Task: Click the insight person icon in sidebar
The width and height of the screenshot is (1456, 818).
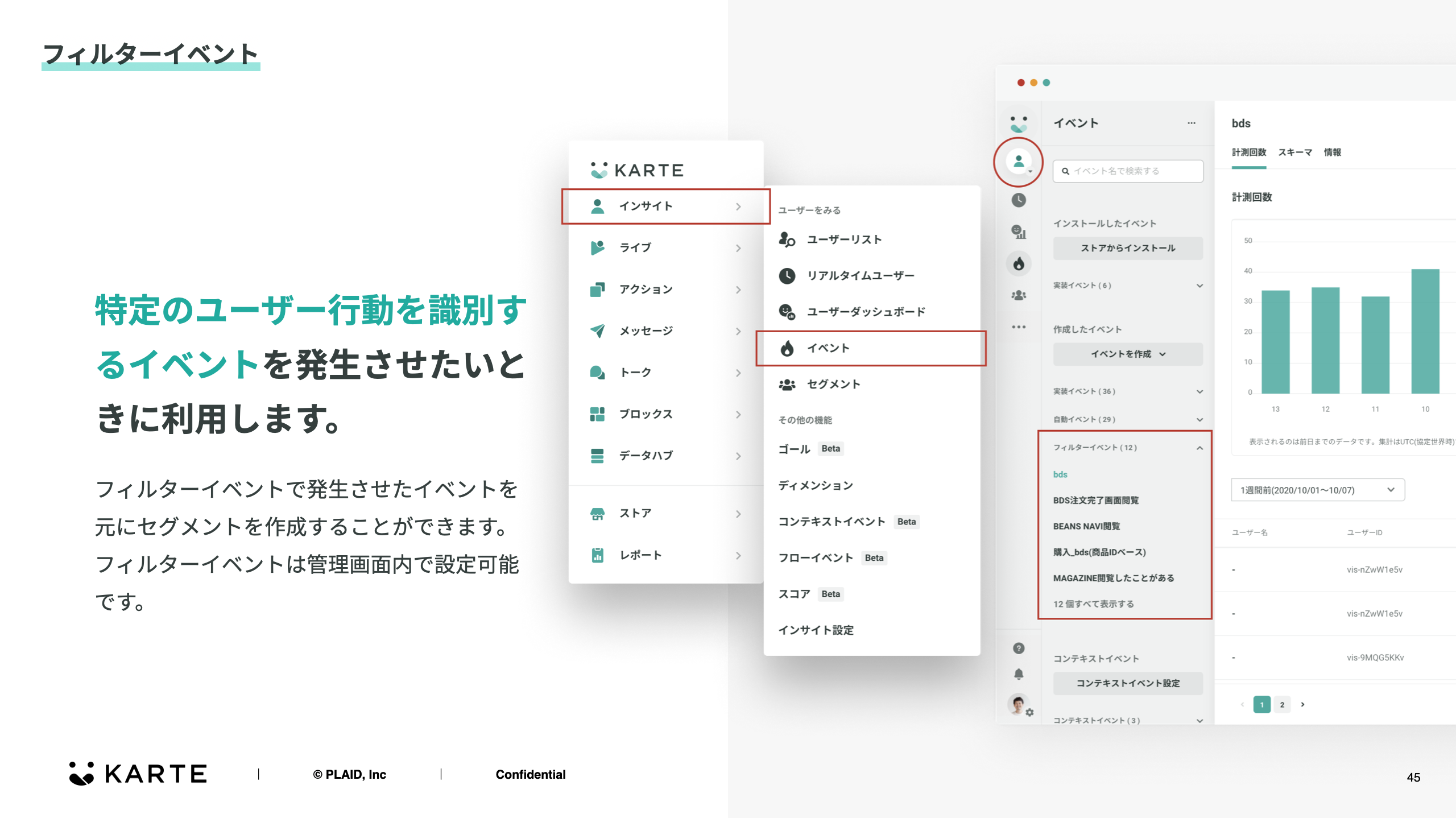Action: tap(1019, 162)
